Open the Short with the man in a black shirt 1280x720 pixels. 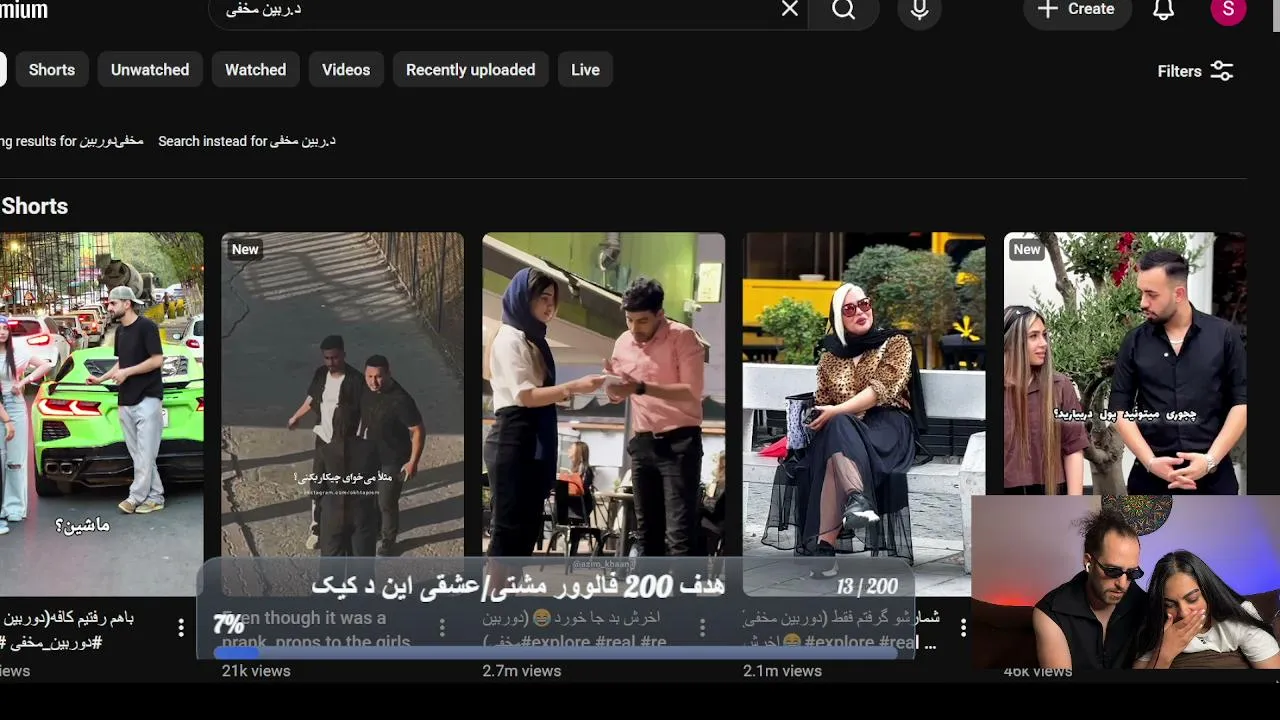pyautogui.click(x=1125, y=365)
